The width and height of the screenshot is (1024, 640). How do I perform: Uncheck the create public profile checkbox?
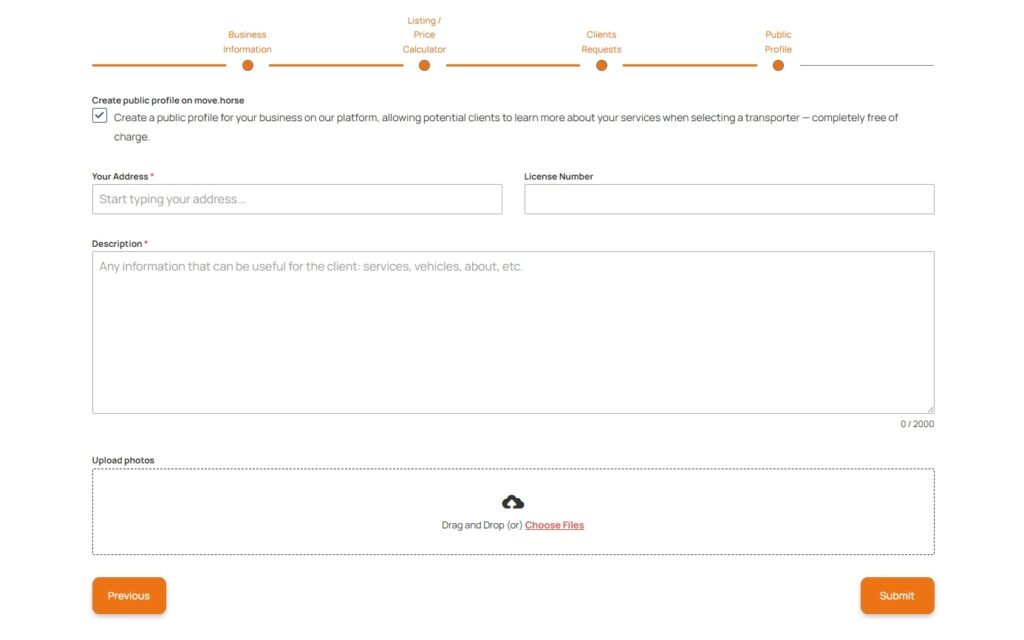pyautogui.click(x=100, y=116)
